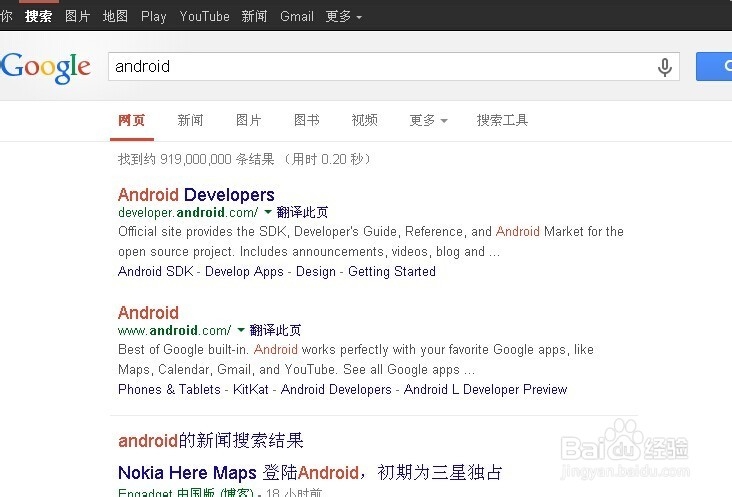The image size is (732, 497).
Task: Switch to the 新闻 results tab
Action: tap(190, 120)
